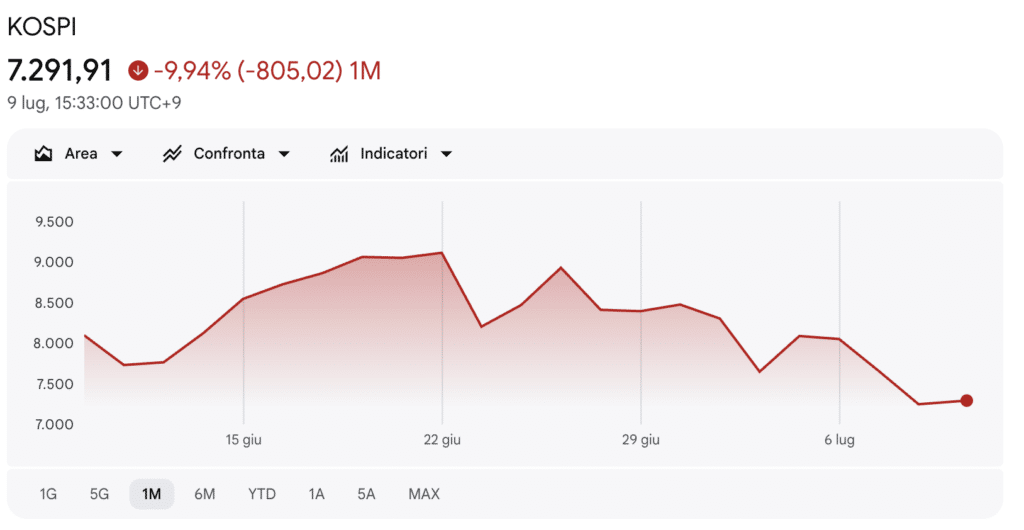The width and height of the screenshot is (1024, 530).
Task: Click the KOSPI index title
Action: coord(42,27)
